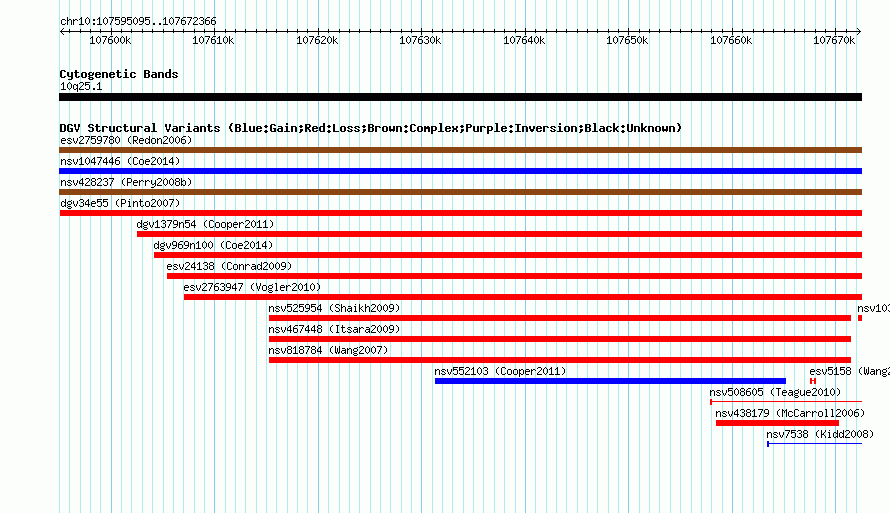
Task: Click the DGV Structural Variants track title
Action: coord(371,128)
